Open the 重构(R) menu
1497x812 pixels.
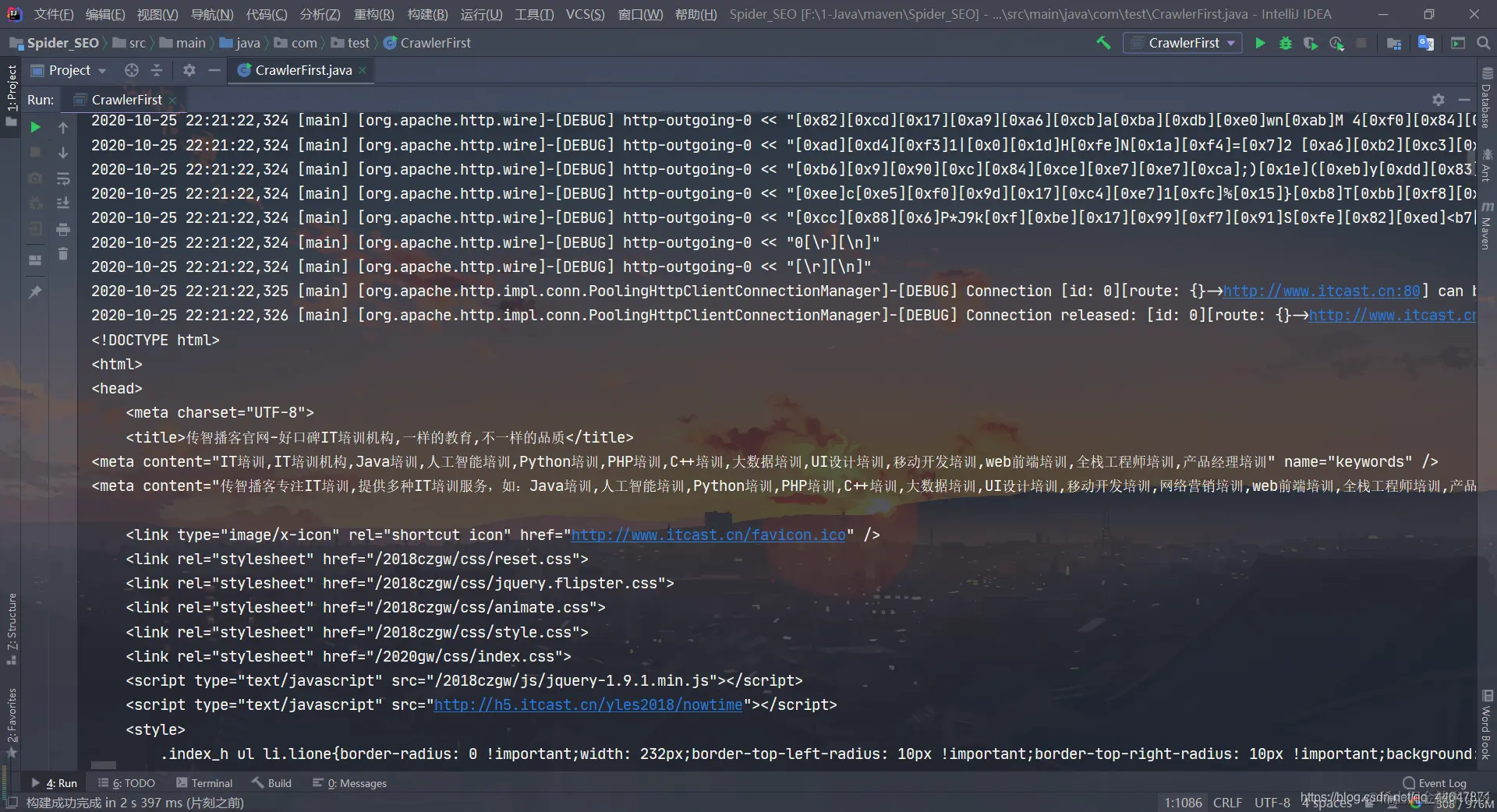(x=374, y=14)
